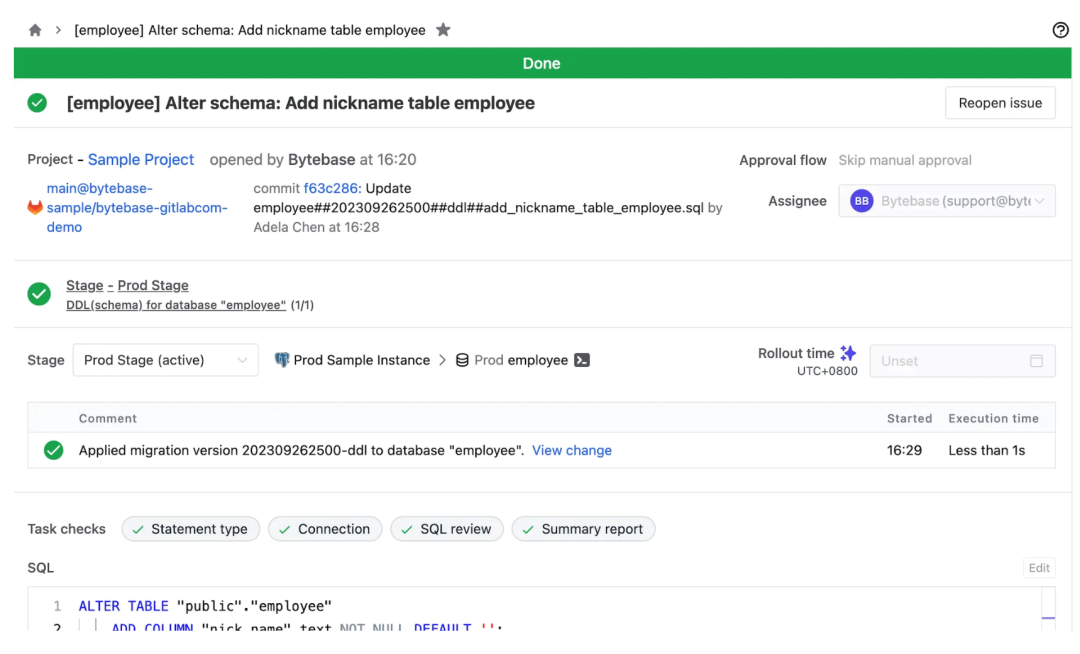Open the Statement type task check
1080x654 pixels.
pos(191,529)
